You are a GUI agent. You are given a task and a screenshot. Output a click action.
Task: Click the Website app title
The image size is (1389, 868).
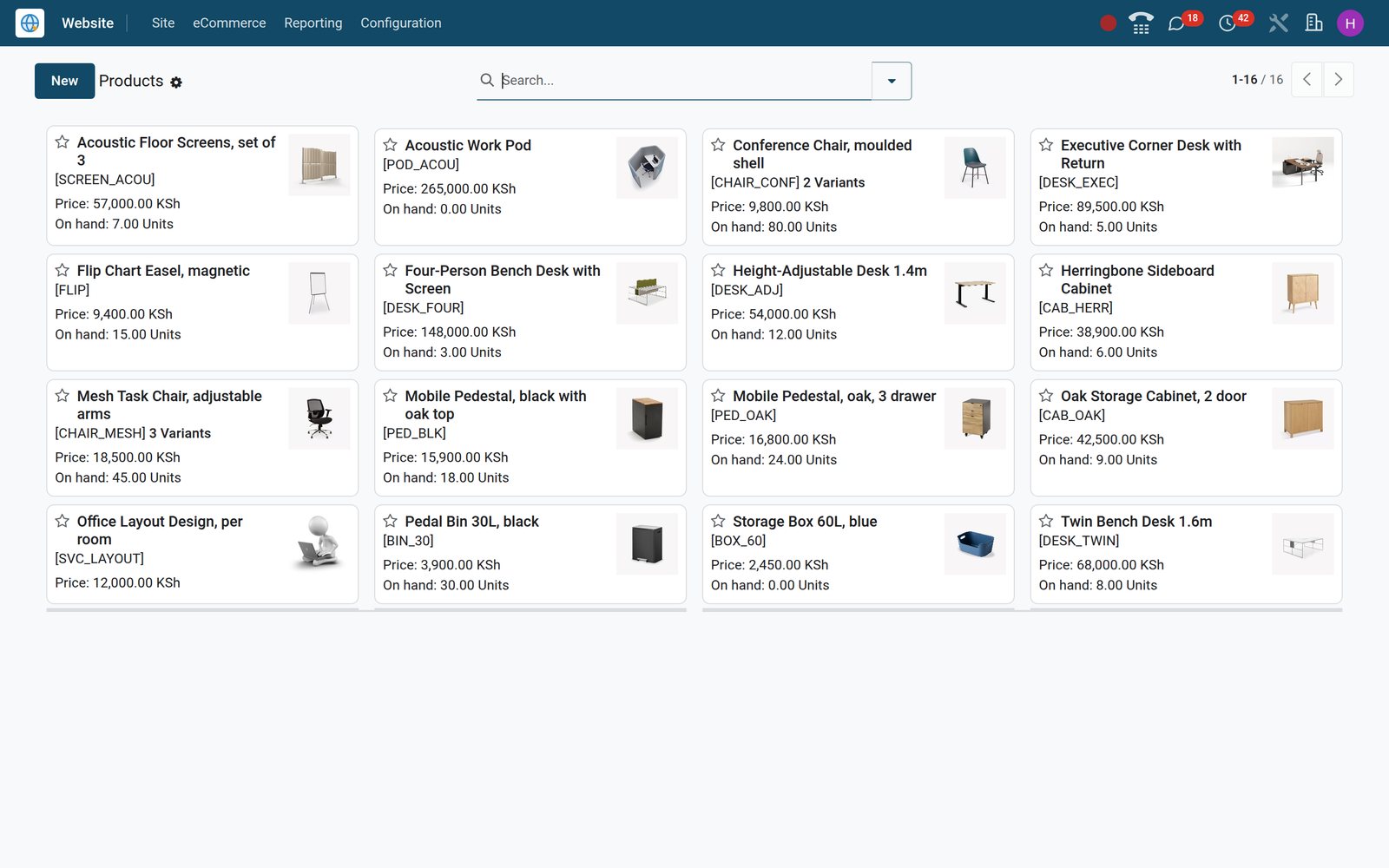point(88,23)
